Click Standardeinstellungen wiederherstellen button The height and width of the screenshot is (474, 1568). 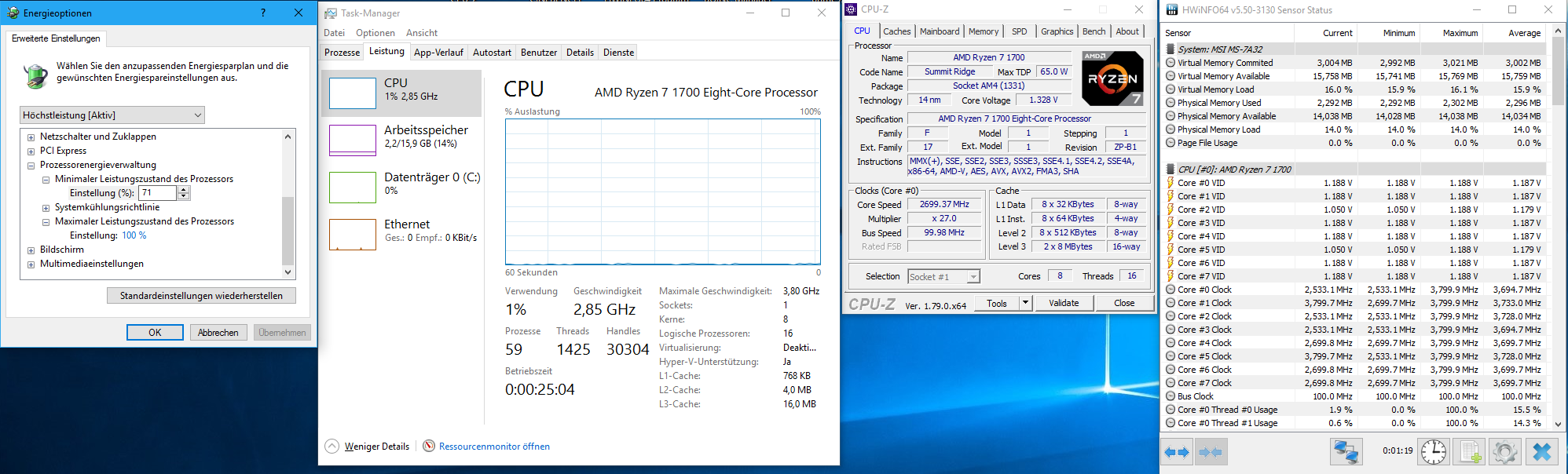tap(201, 296)
